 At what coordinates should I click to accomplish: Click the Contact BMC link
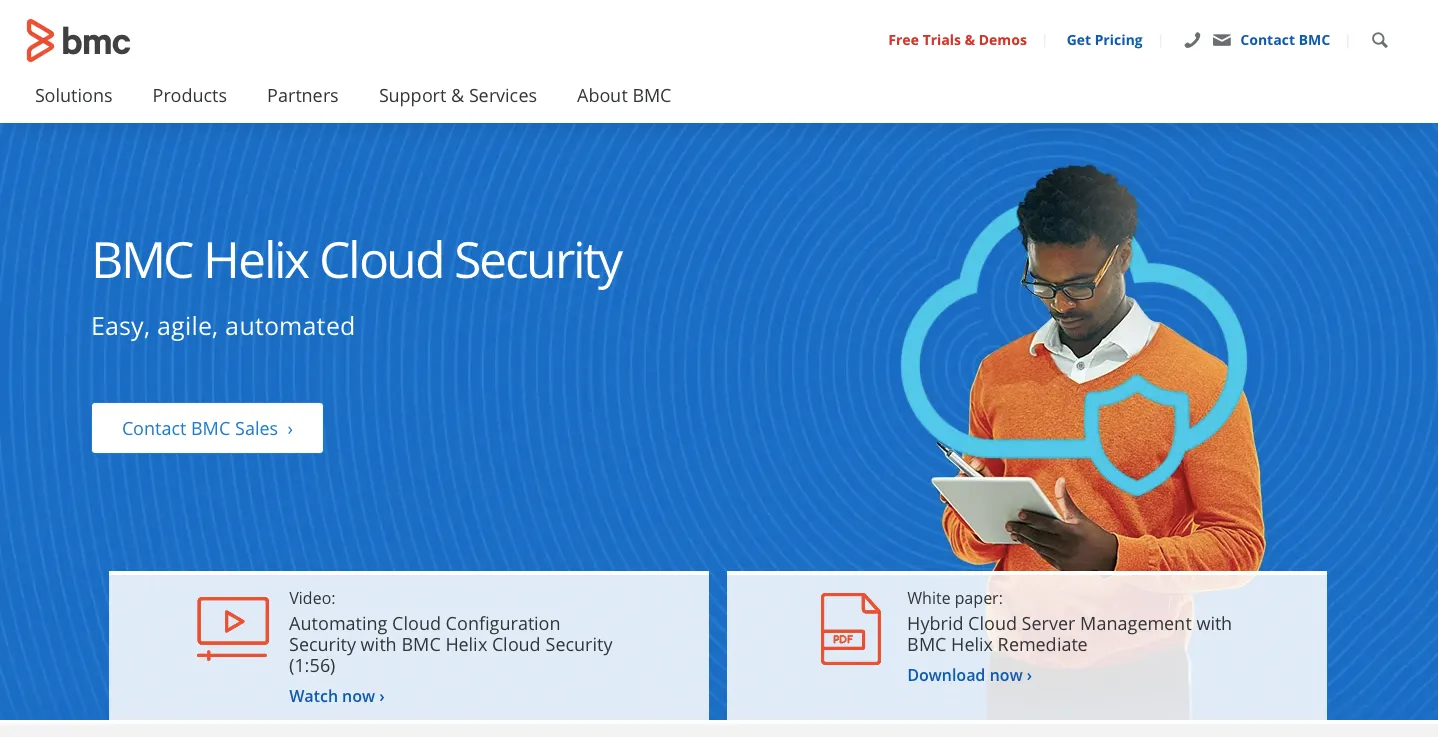[1285, 40]
